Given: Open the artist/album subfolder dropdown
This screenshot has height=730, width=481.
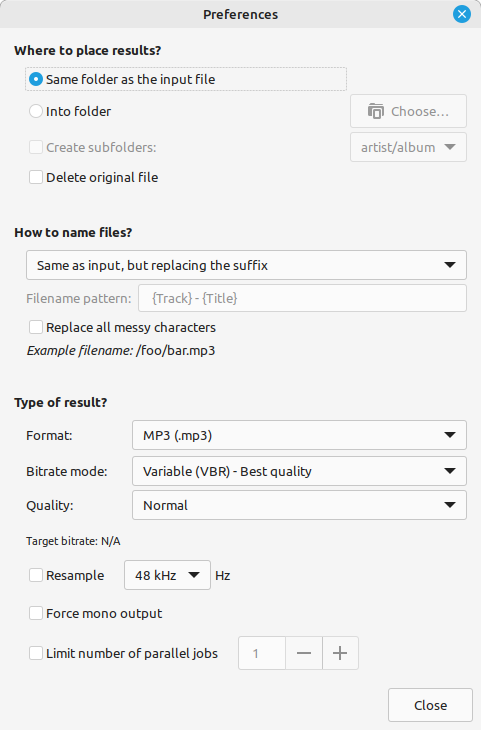Looking at the screenshot, I should pyautogui.click(x=408, y=147).
